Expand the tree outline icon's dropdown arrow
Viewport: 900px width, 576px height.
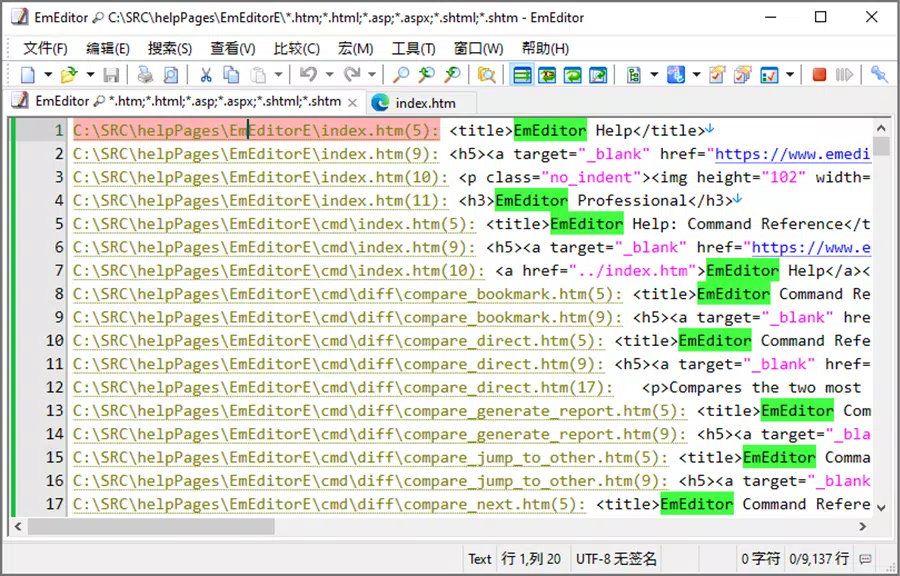(654, 75)
